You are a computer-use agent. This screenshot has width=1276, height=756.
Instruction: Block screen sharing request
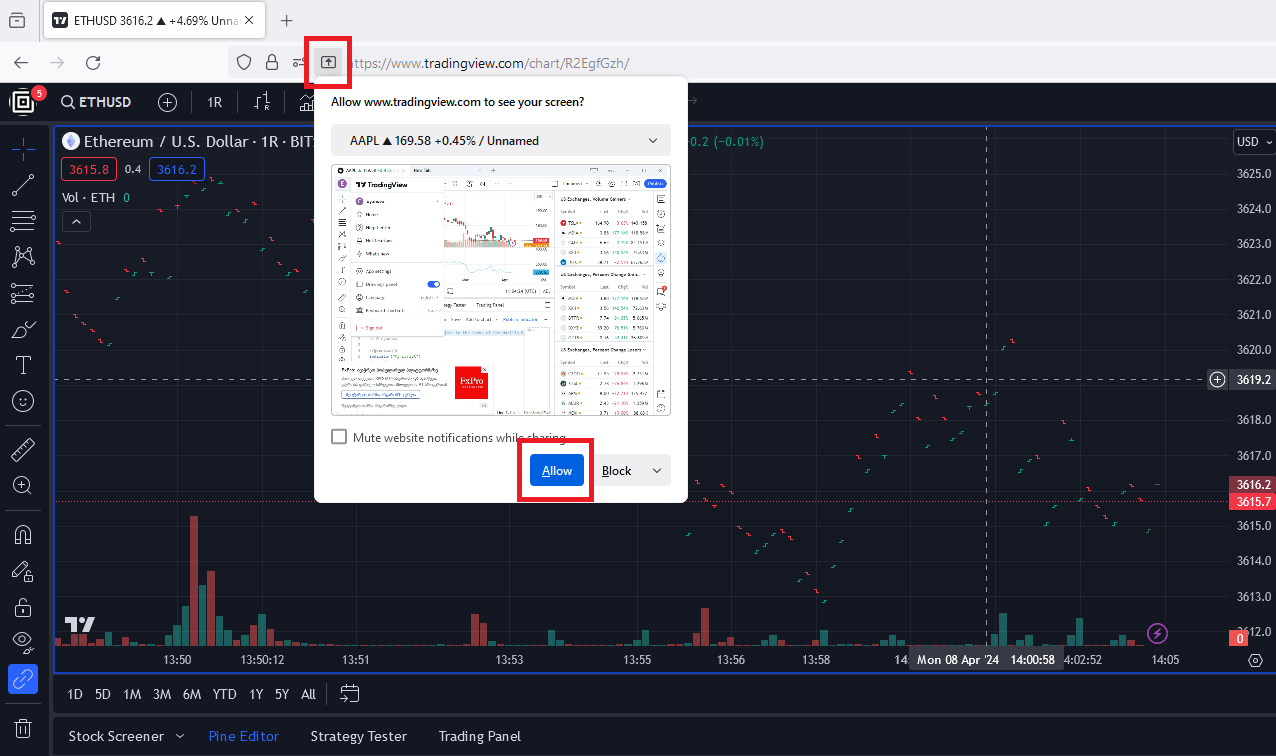(617, 470)
